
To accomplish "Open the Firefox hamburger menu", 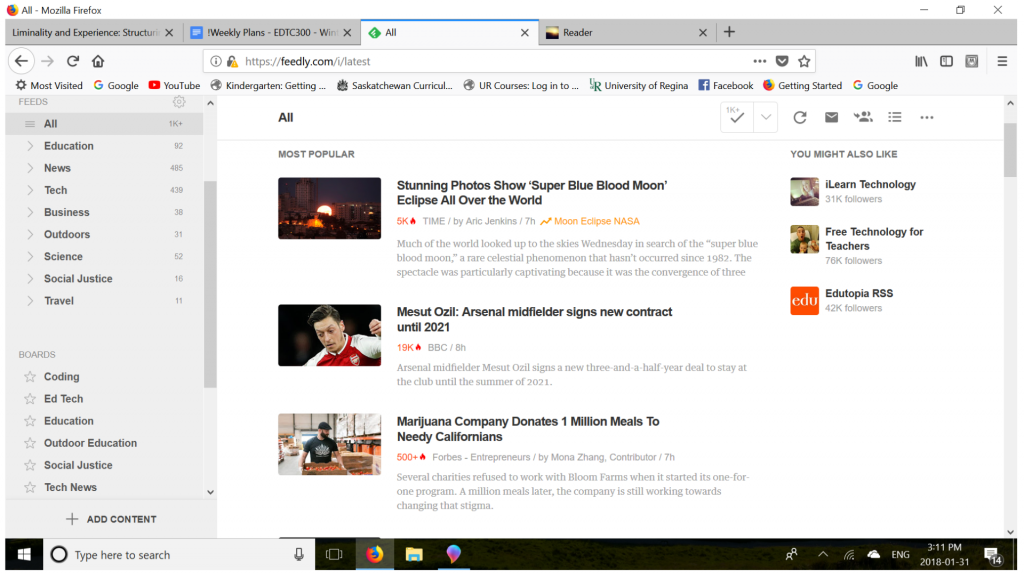I will [x=1002, y=61].
